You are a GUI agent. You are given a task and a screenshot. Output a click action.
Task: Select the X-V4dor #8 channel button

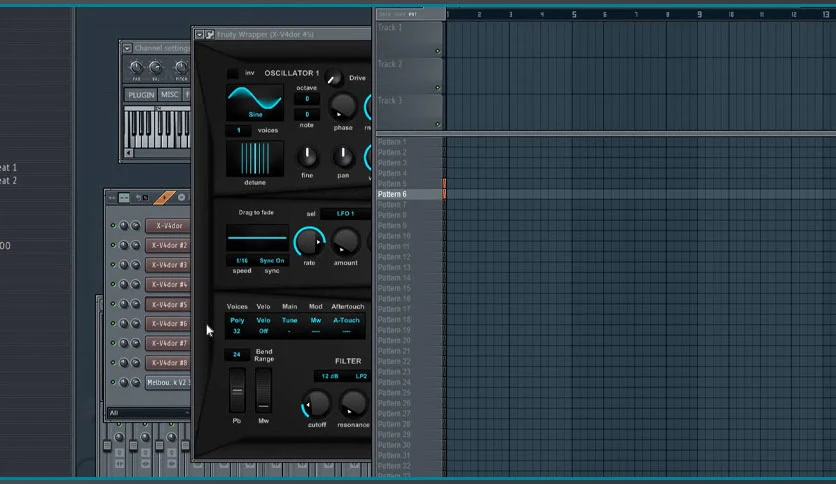point(168,364)
